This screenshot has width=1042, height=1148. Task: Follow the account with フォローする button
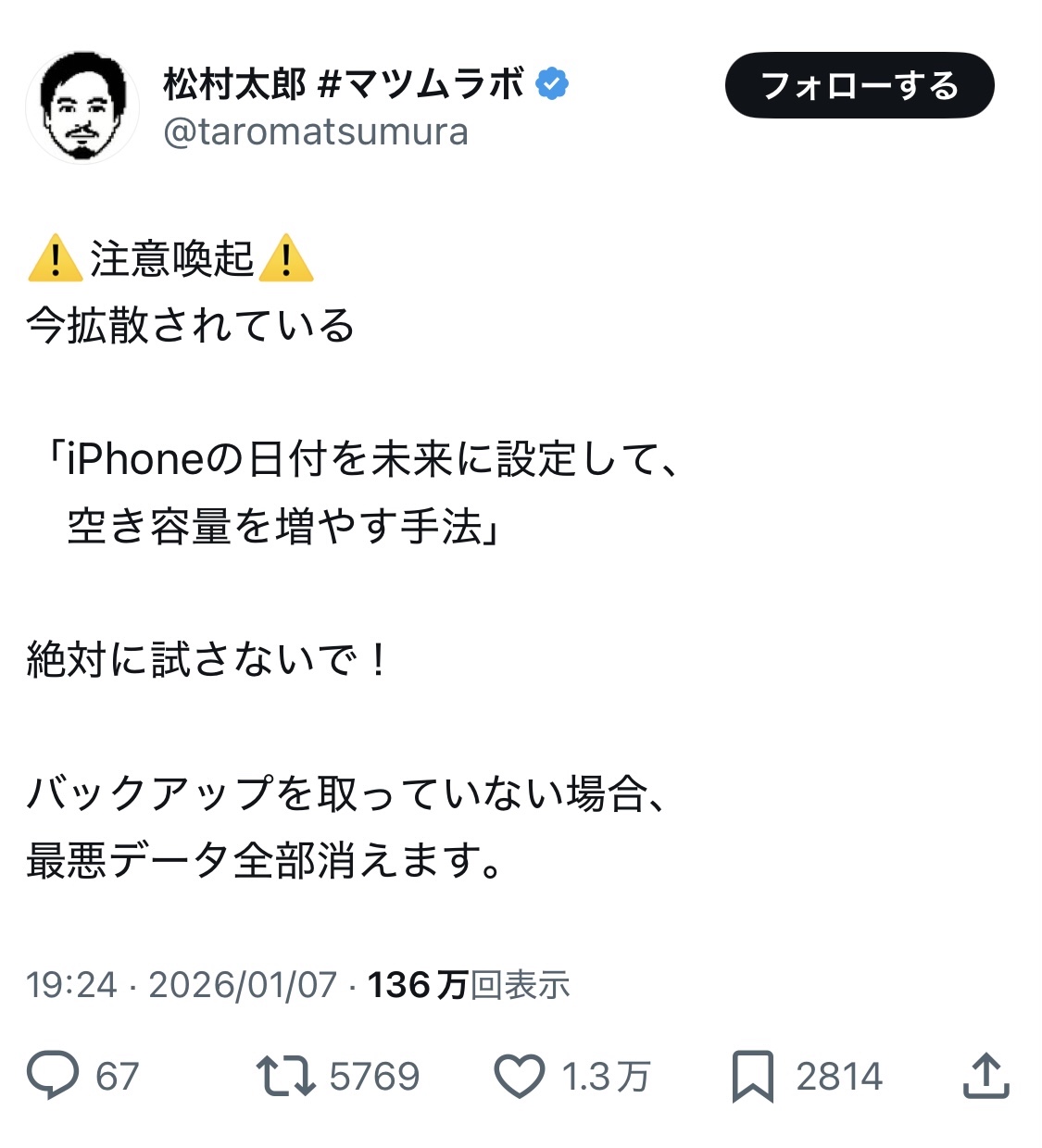pyautogui.click(x=860, y=85)
